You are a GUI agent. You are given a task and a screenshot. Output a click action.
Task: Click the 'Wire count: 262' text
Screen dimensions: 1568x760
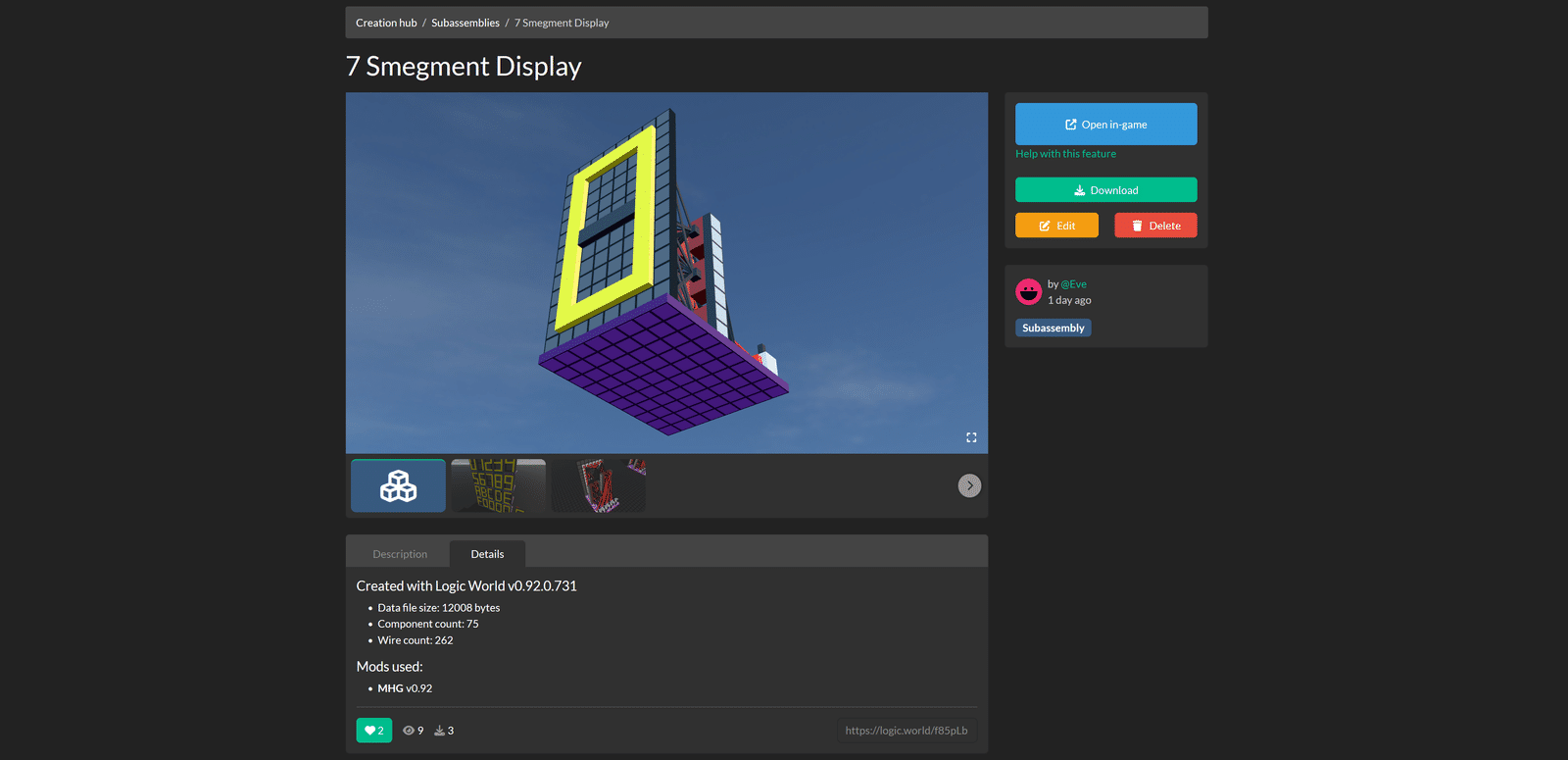[x=416, y=640]
